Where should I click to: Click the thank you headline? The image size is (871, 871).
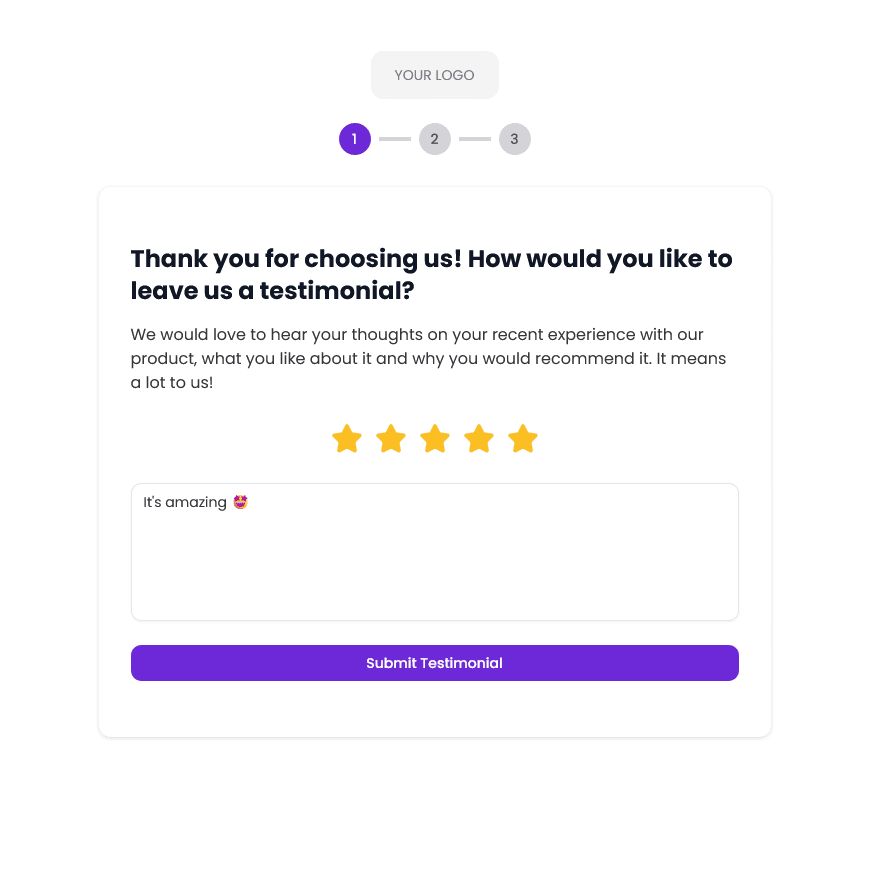tap(431, 274)
